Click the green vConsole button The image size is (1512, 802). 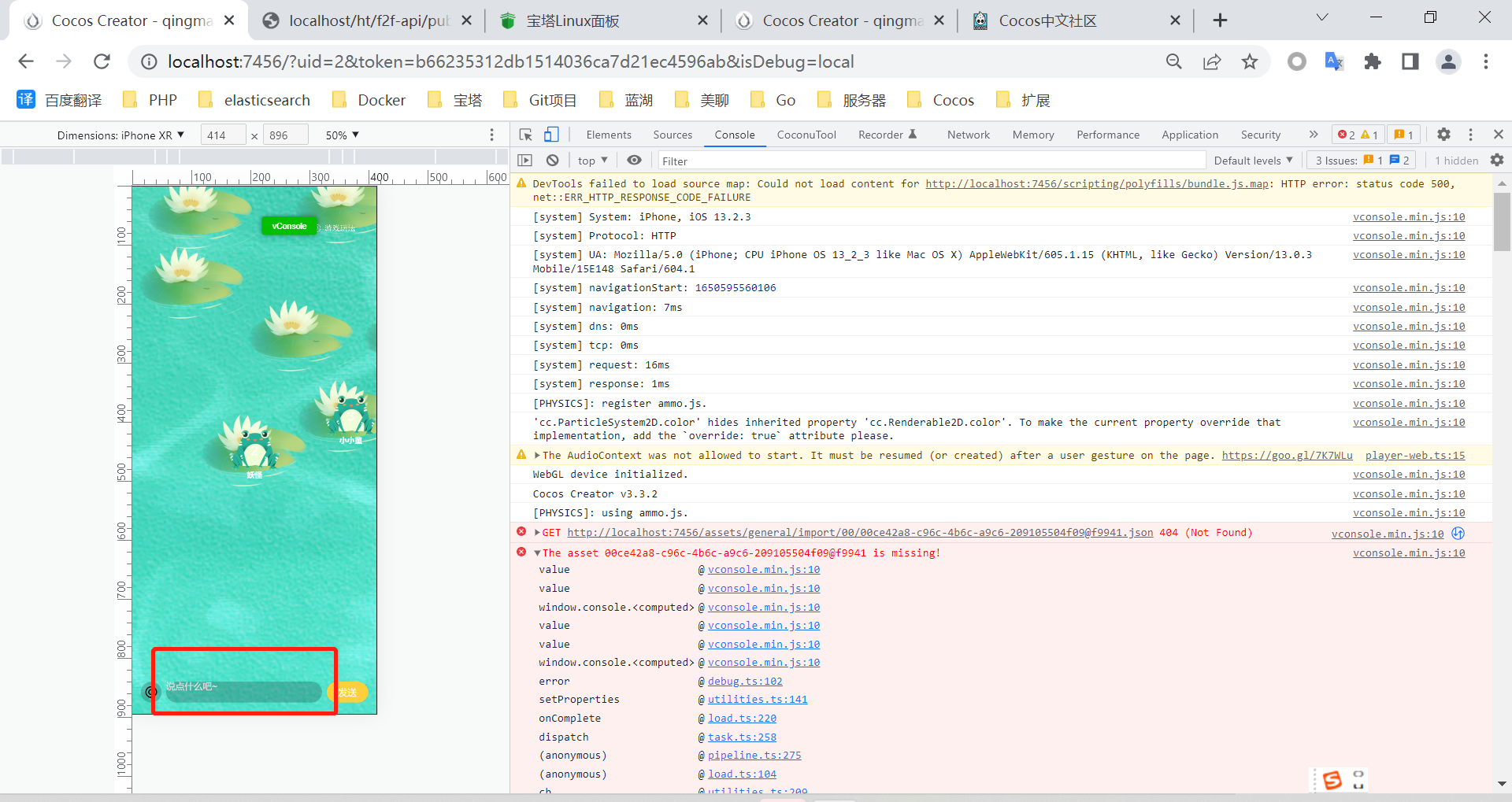[289, 227]
